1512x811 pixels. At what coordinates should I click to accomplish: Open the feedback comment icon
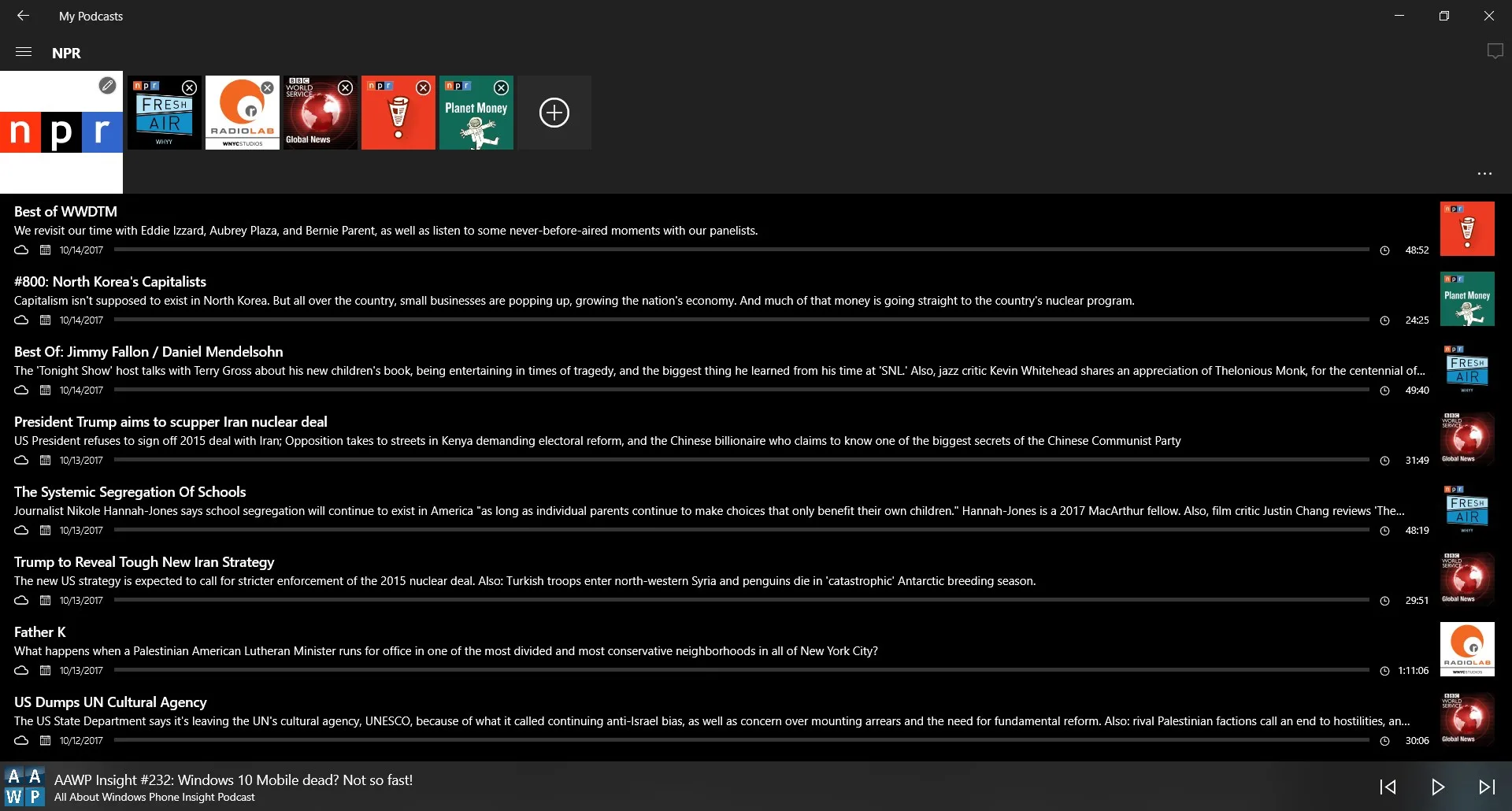pyautogui.click(x=1495, y=52)
